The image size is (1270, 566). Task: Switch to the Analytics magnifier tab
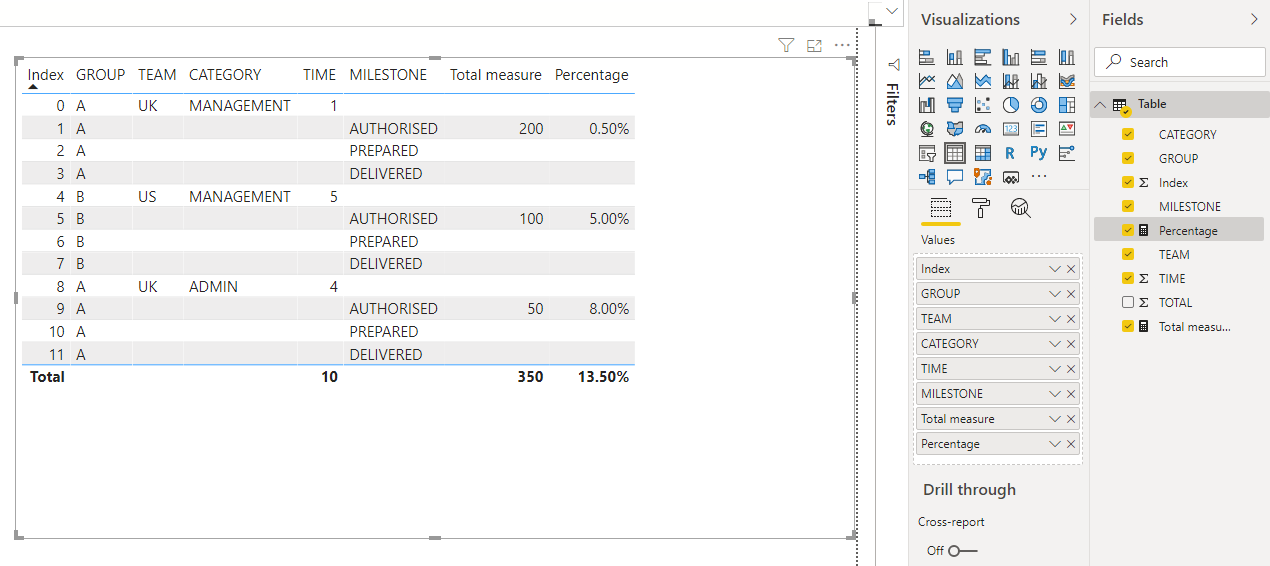click(1020, 208)
